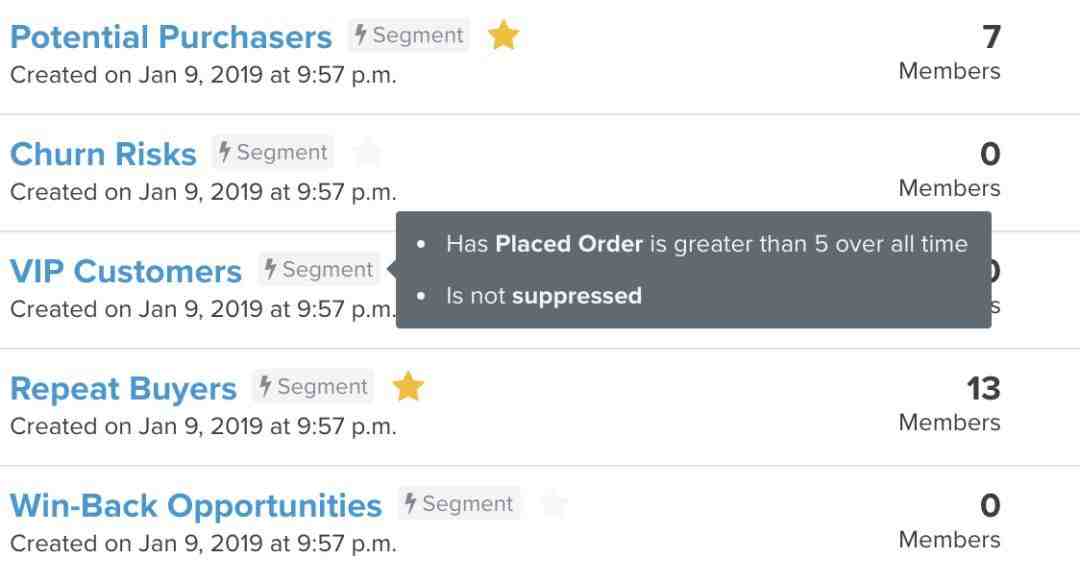The width and height of the screenshot is (1080, 582).
Task: Click Win-Back Opportunities 0 Members count
Action: (x=950, y=521)
